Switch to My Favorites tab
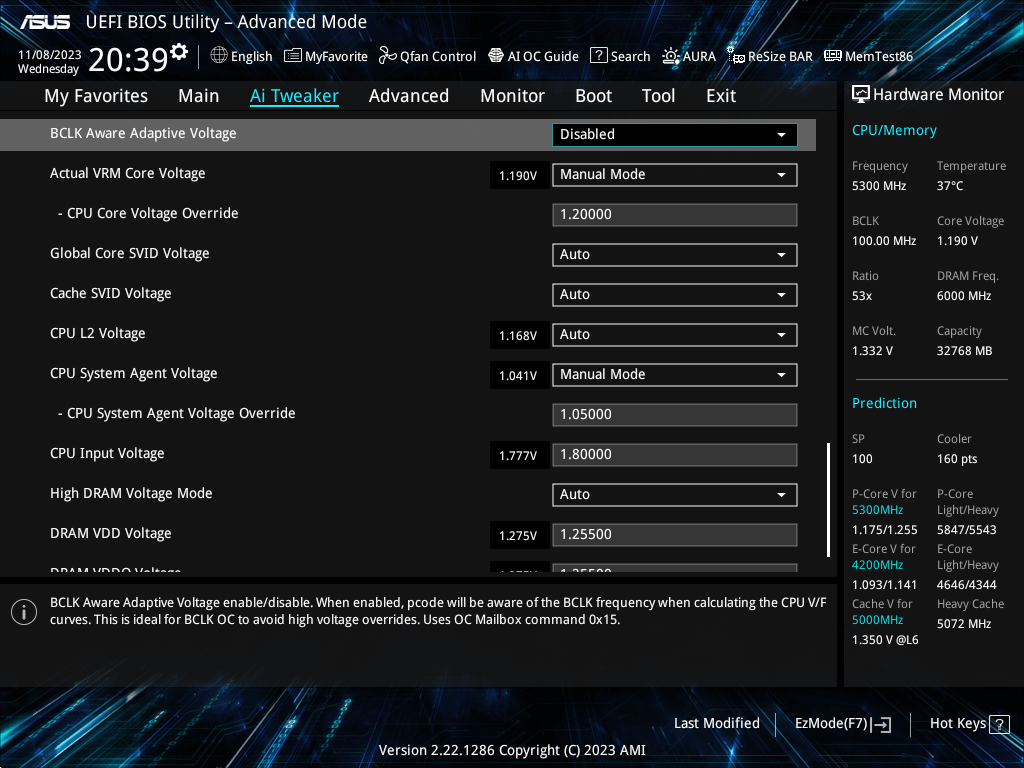Image resolution: width=1024 pixels, height=768 pixels. pyautogui.click(x=96, y=96)
